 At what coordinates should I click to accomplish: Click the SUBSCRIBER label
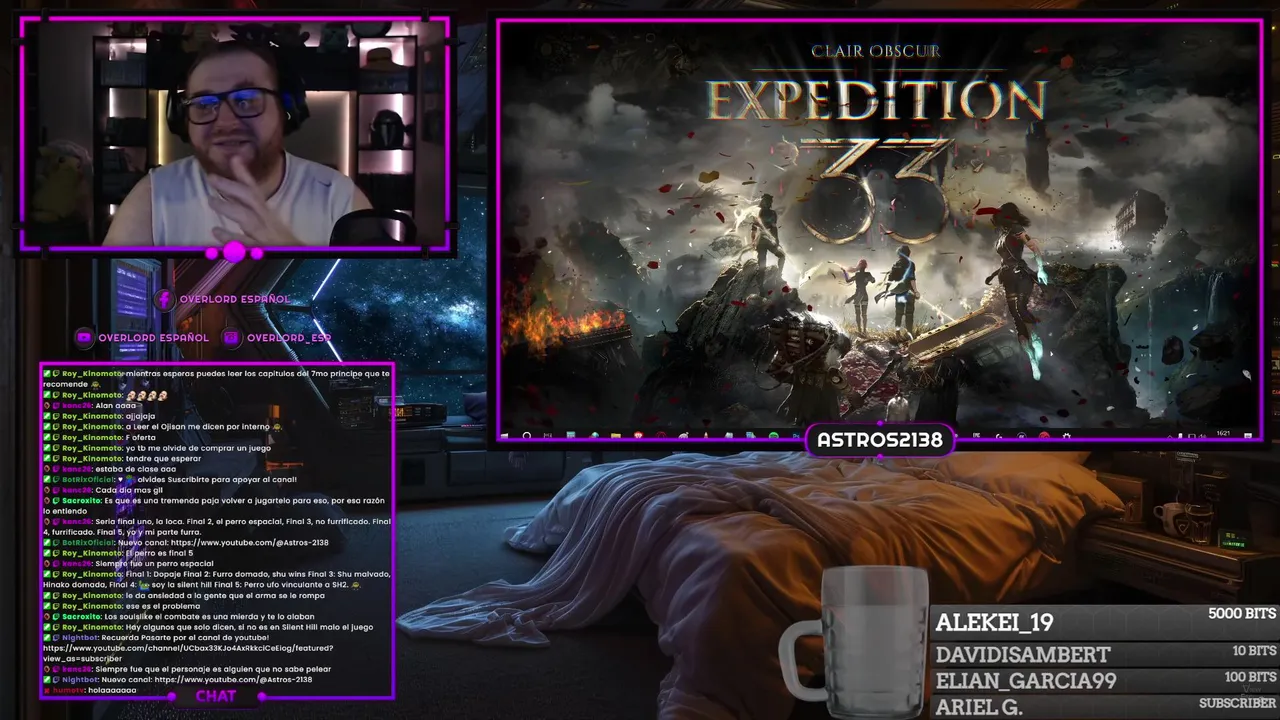[x=1238, y=703]
